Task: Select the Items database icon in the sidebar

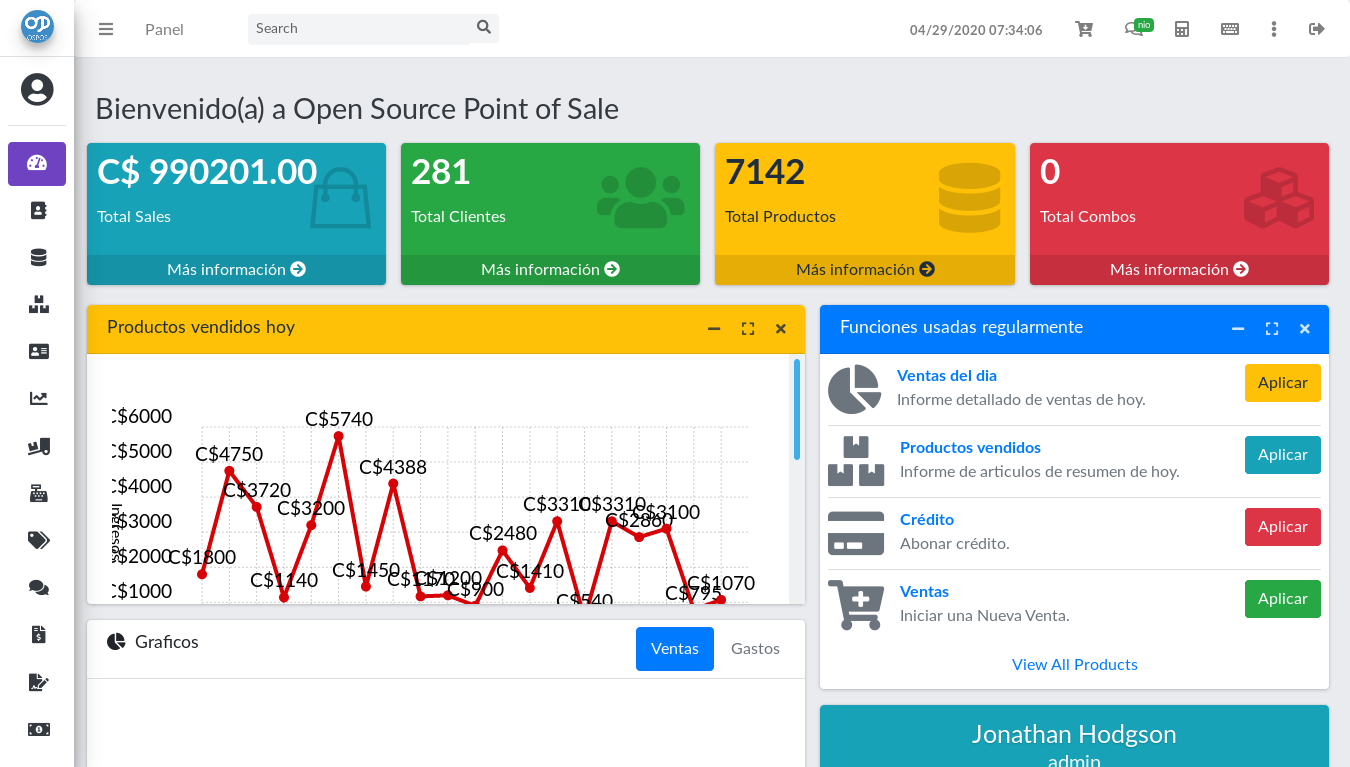Action: (x=37, y=257)
